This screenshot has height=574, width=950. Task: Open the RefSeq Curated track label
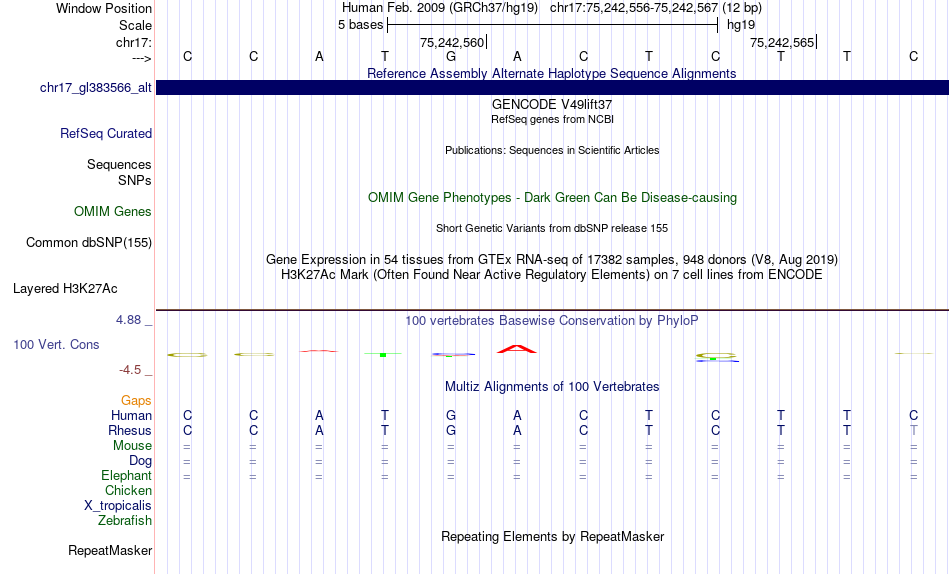[x=106, y=133]
